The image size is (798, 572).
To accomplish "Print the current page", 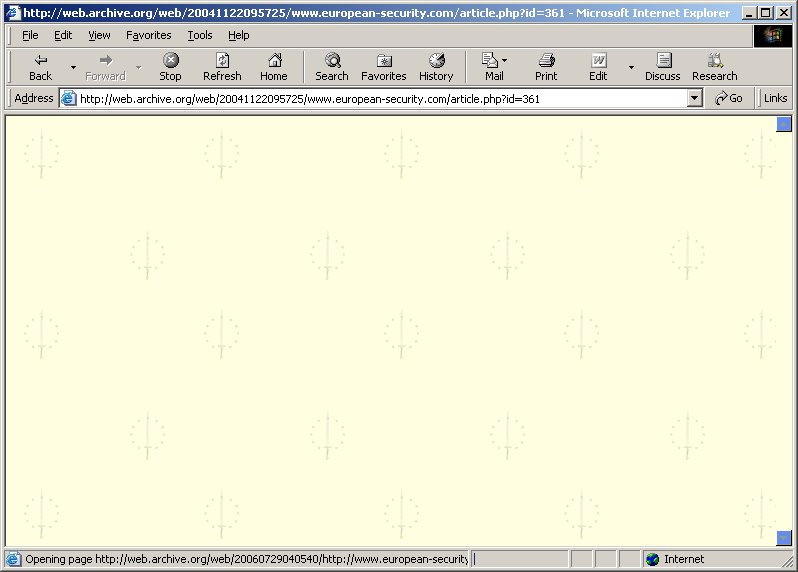I will [x=546, y=67].
